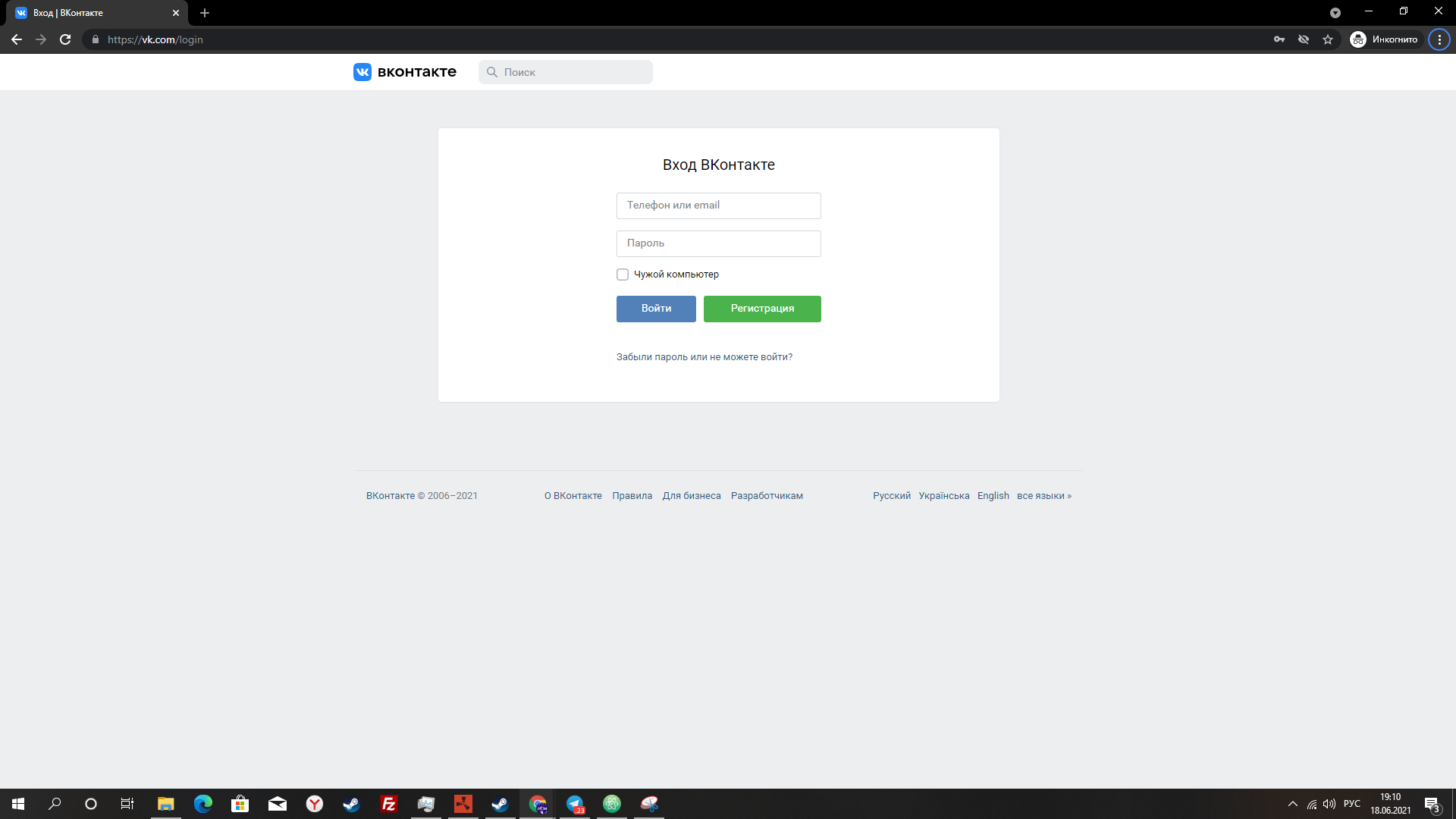Open Telegram from the taskbar
1456x819 pixels.
[575, 804]
